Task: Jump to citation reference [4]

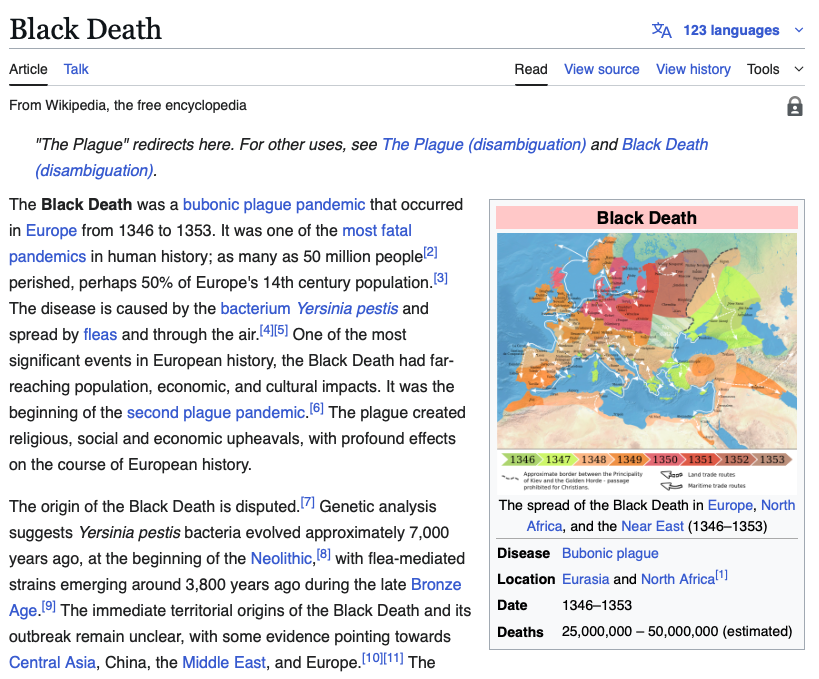Action: pyautogui.click(x=266, y=330)
